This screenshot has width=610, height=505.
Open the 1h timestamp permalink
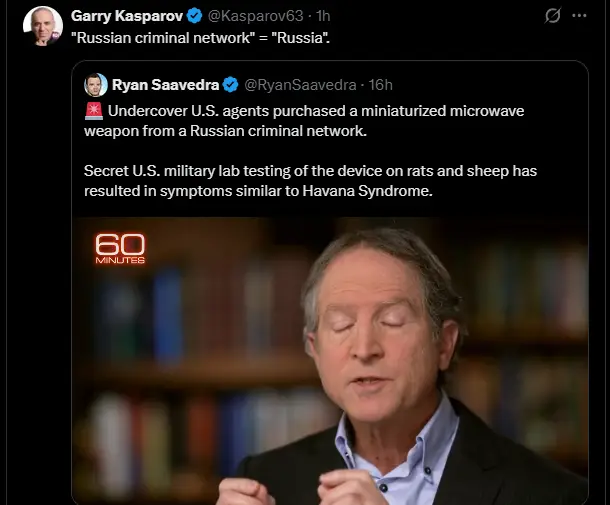pos(323,16)
